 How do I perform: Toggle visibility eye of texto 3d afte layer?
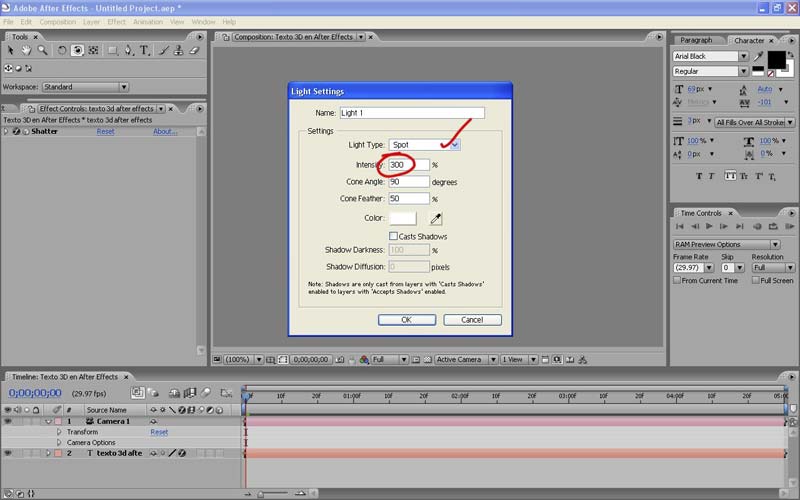tap(8, 453)
